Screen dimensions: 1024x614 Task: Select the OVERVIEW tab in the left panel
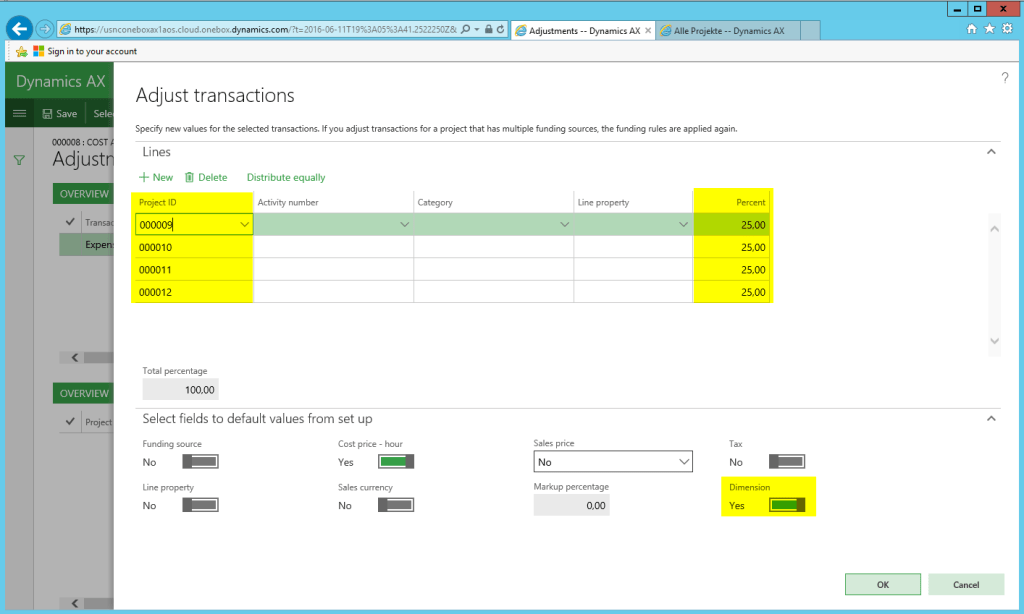coord(83,193)
